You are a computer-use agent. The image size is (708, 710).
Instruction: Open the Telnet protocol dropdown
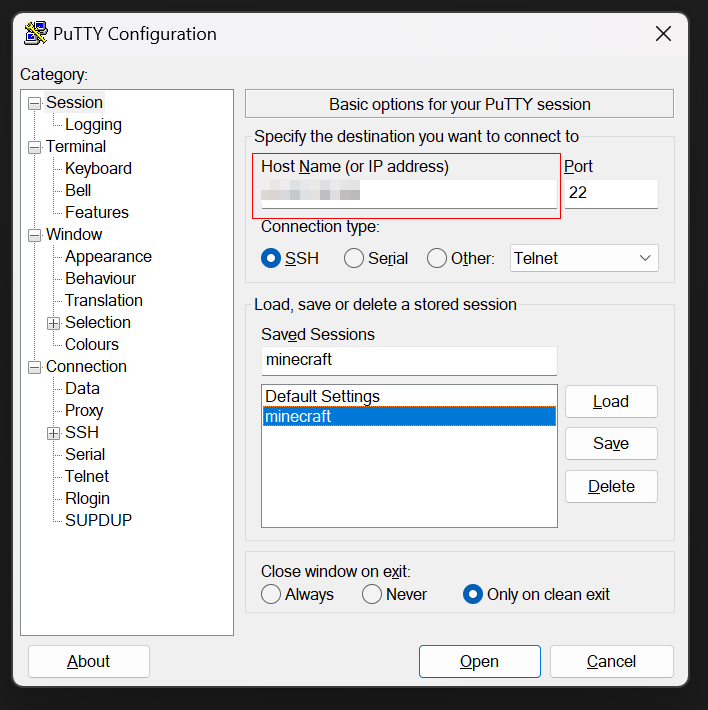[x=584, y=258]
